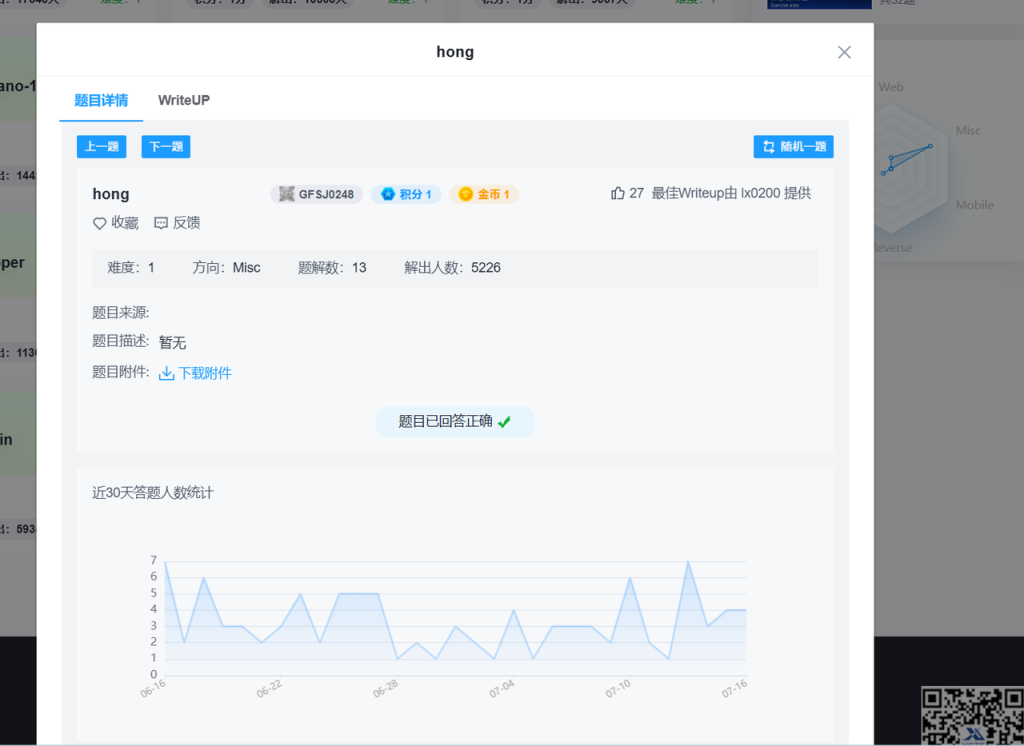Click the Misc label on radar chart
The image size is (1024, 746).
point(968,130)
